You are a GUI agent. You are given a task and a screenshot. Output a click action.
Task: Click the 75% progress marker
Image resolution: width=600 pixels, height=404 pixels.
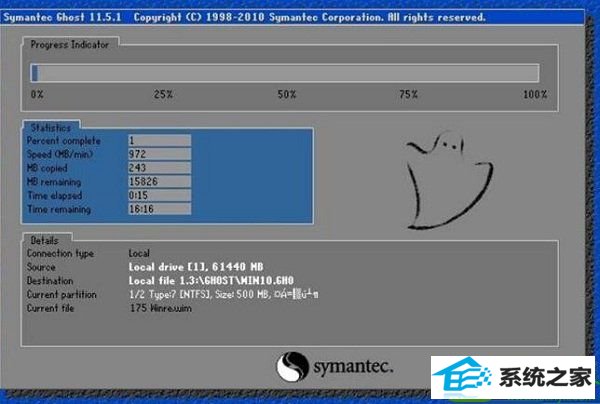click(x=408, y=94)
